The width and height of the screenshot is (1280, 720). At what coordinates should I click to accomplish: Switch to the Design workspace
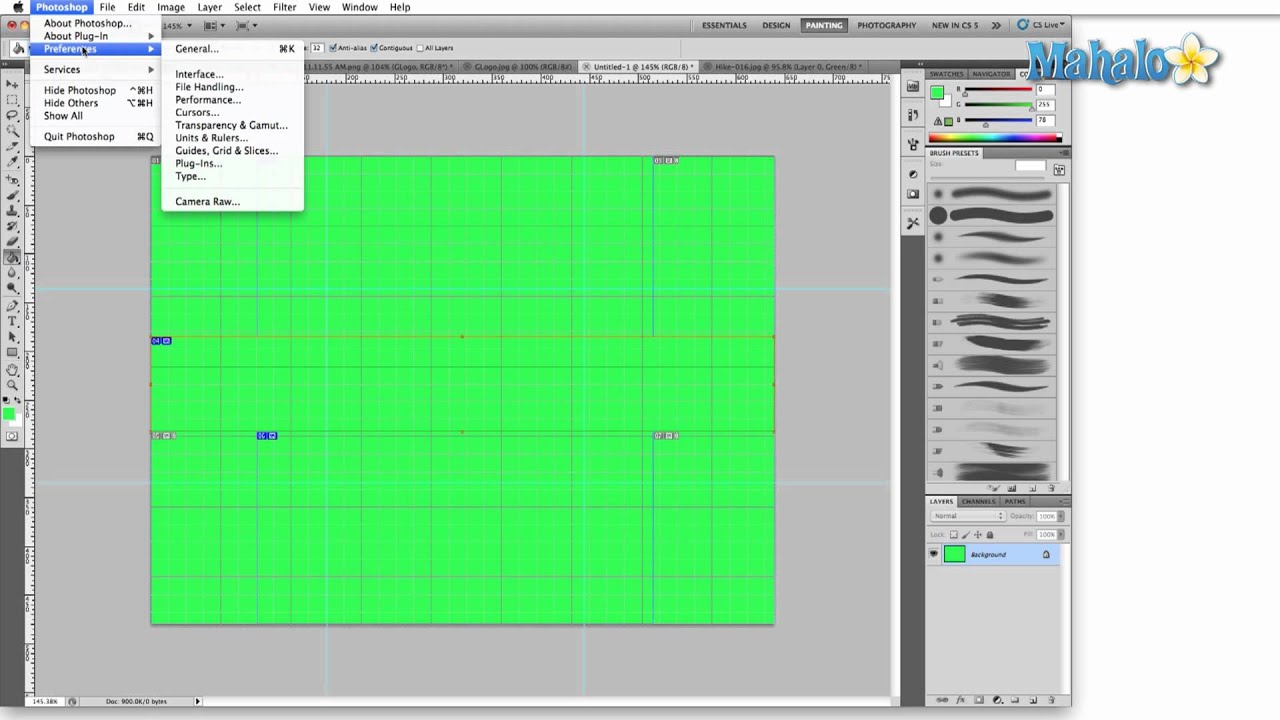[776, 25]
